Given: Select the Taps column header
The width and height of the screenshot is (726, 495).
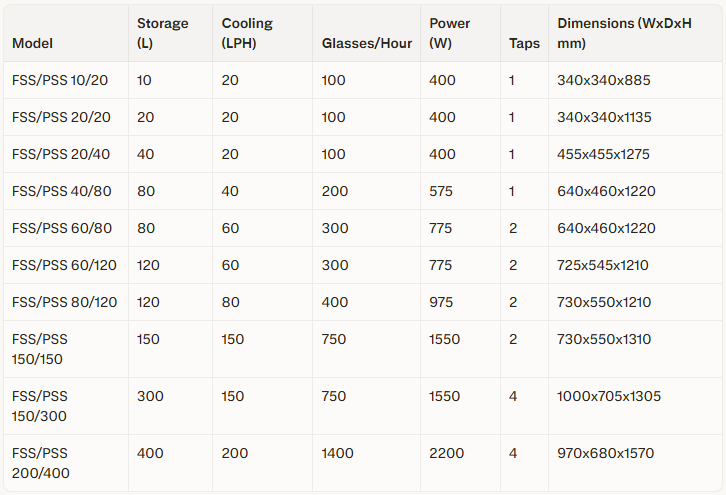Looking at the screenshot, I should [524, 44].
